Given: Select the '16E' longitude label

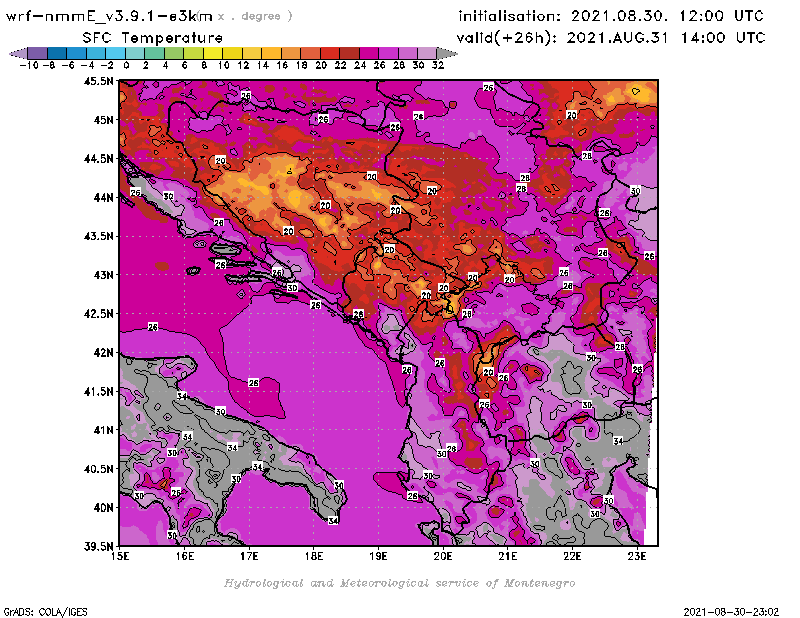Looking at the screenshot, I should 185,556.
